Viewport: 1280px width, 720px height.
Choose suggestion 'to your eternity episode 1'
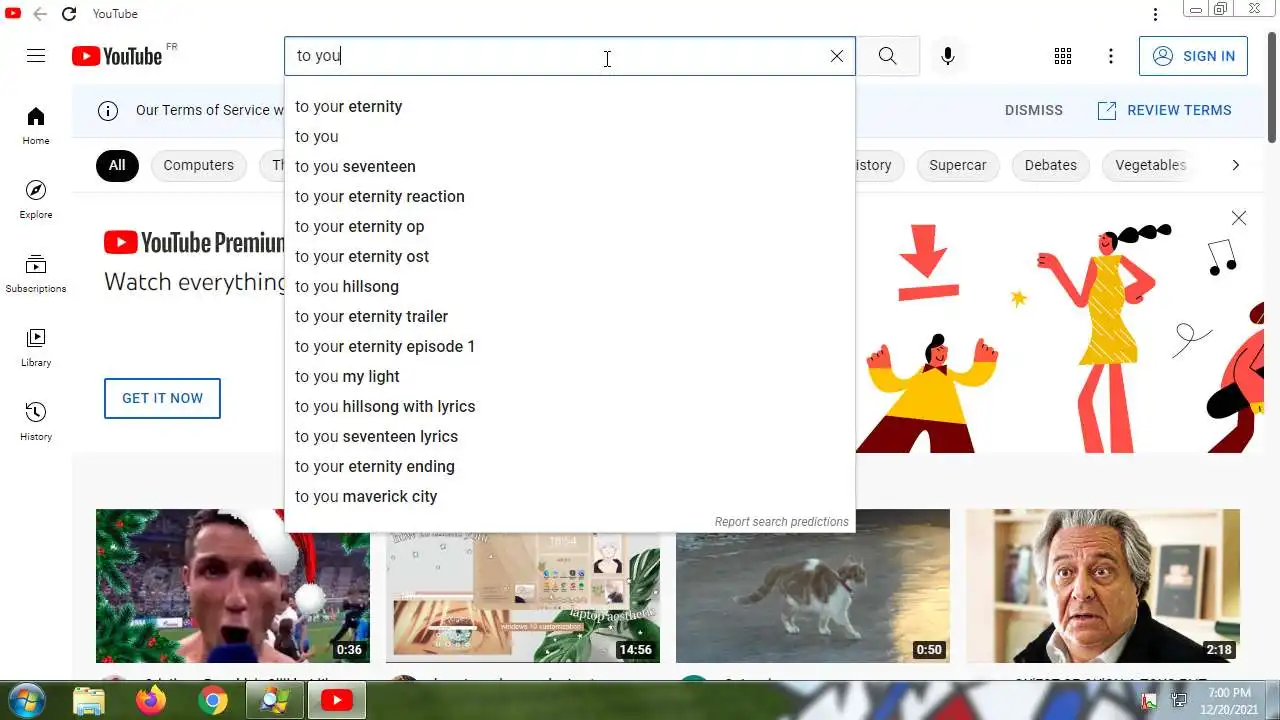pos(570,347)
